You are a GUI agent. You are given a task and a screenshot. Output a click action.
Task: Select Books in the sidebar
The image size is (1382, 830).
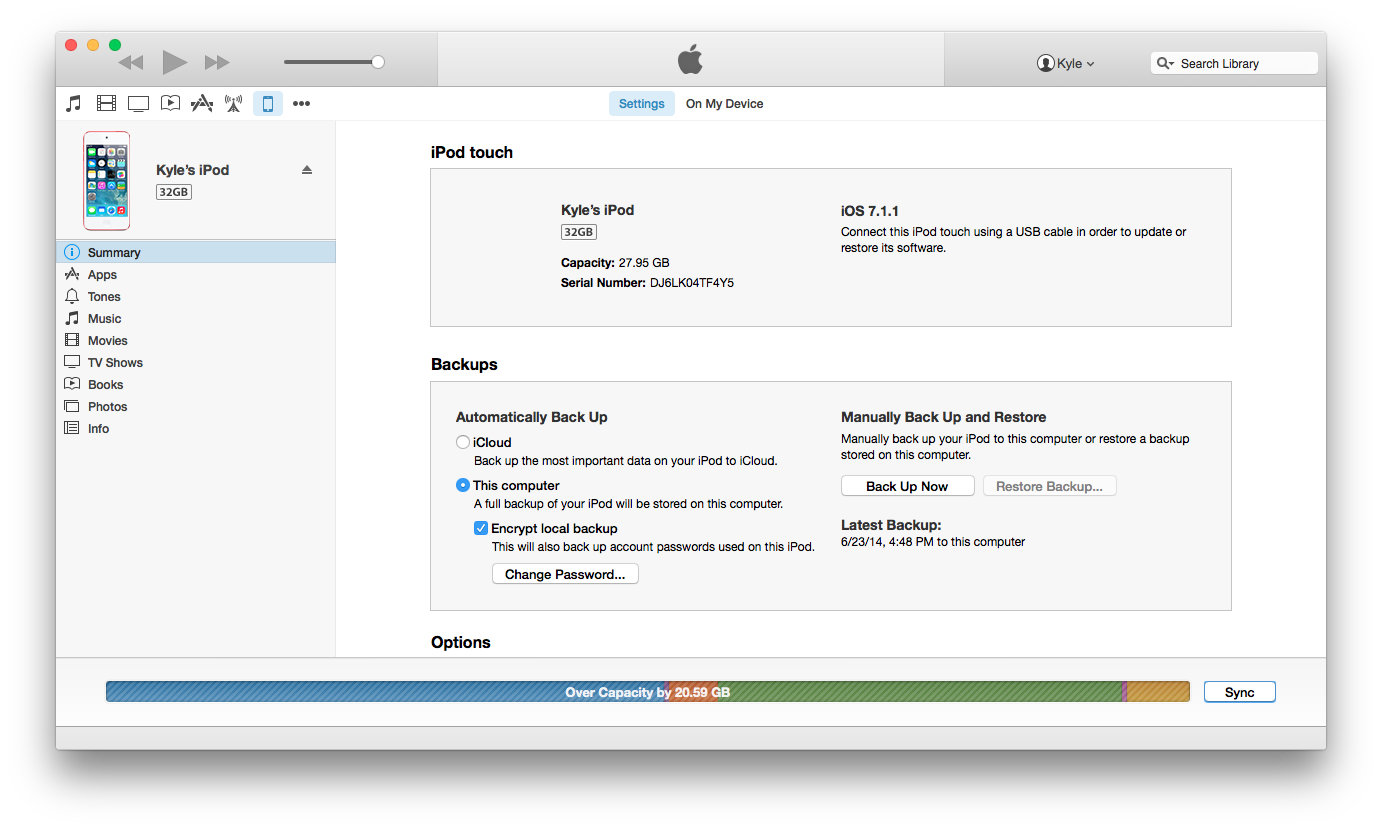(x=196, y=384)
